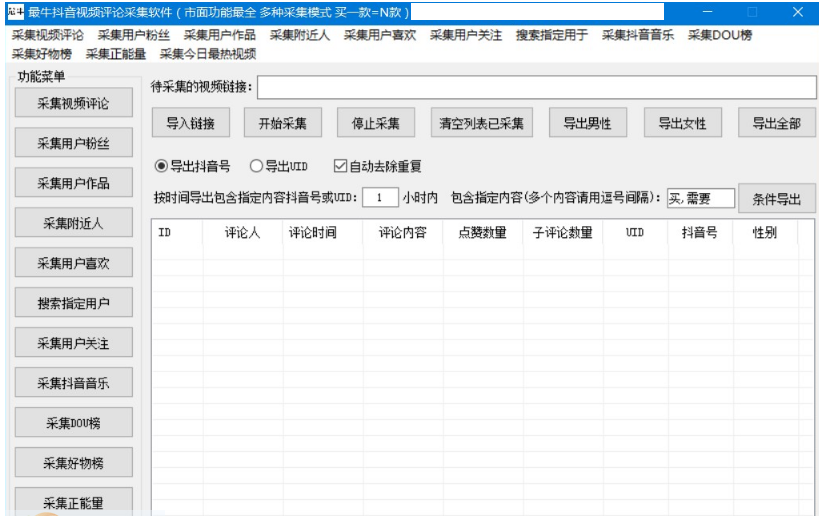Screen dimensions: 822x516
Task: Open 采集用户关注 in the top menu bar
Action: pos(466,35)
